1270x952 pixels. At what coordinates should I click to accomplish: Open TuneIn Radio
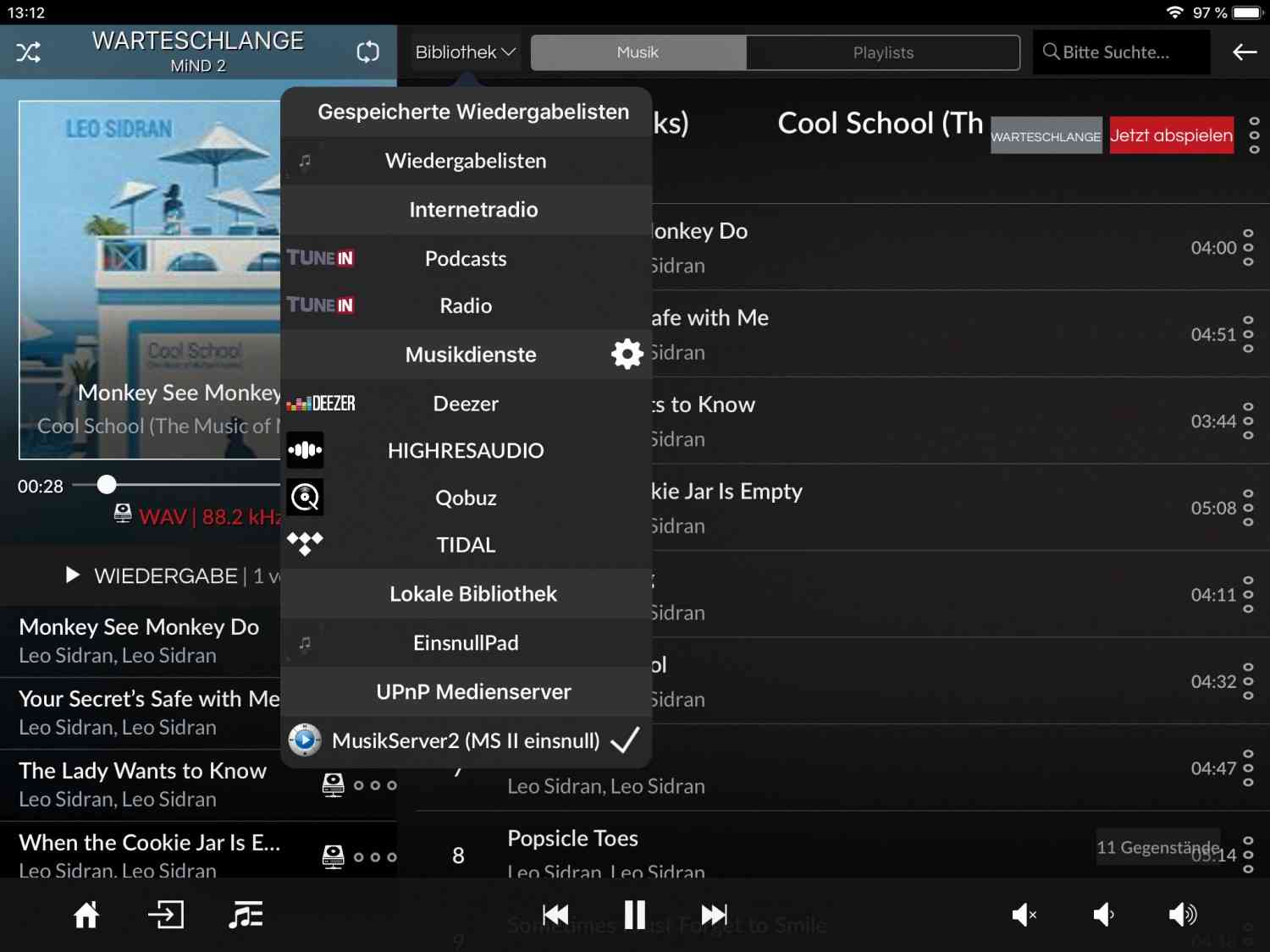point(466,305)
